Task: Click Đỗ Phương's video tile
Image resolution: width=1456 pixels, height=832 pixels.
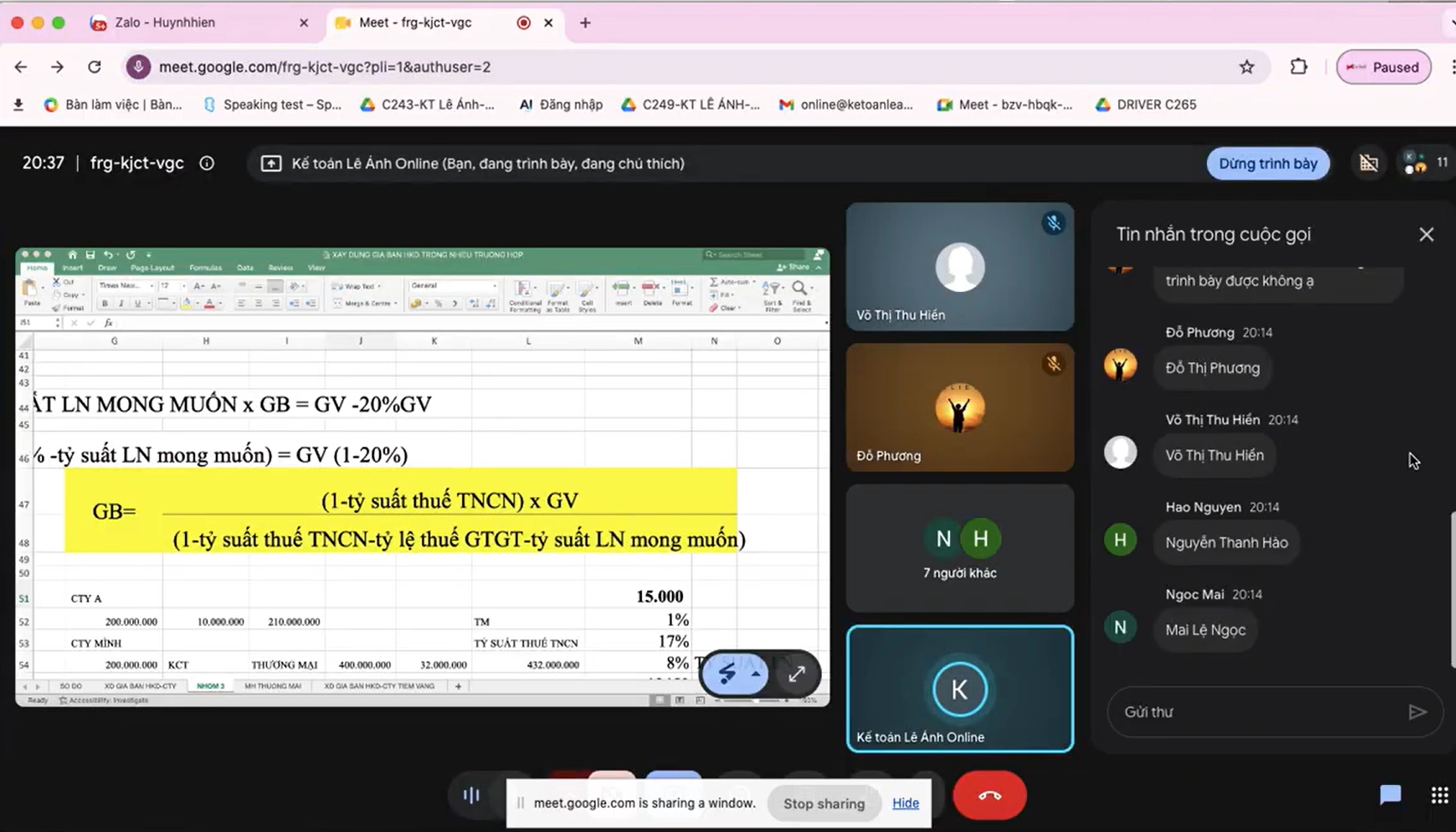Action: coord(960,407)
